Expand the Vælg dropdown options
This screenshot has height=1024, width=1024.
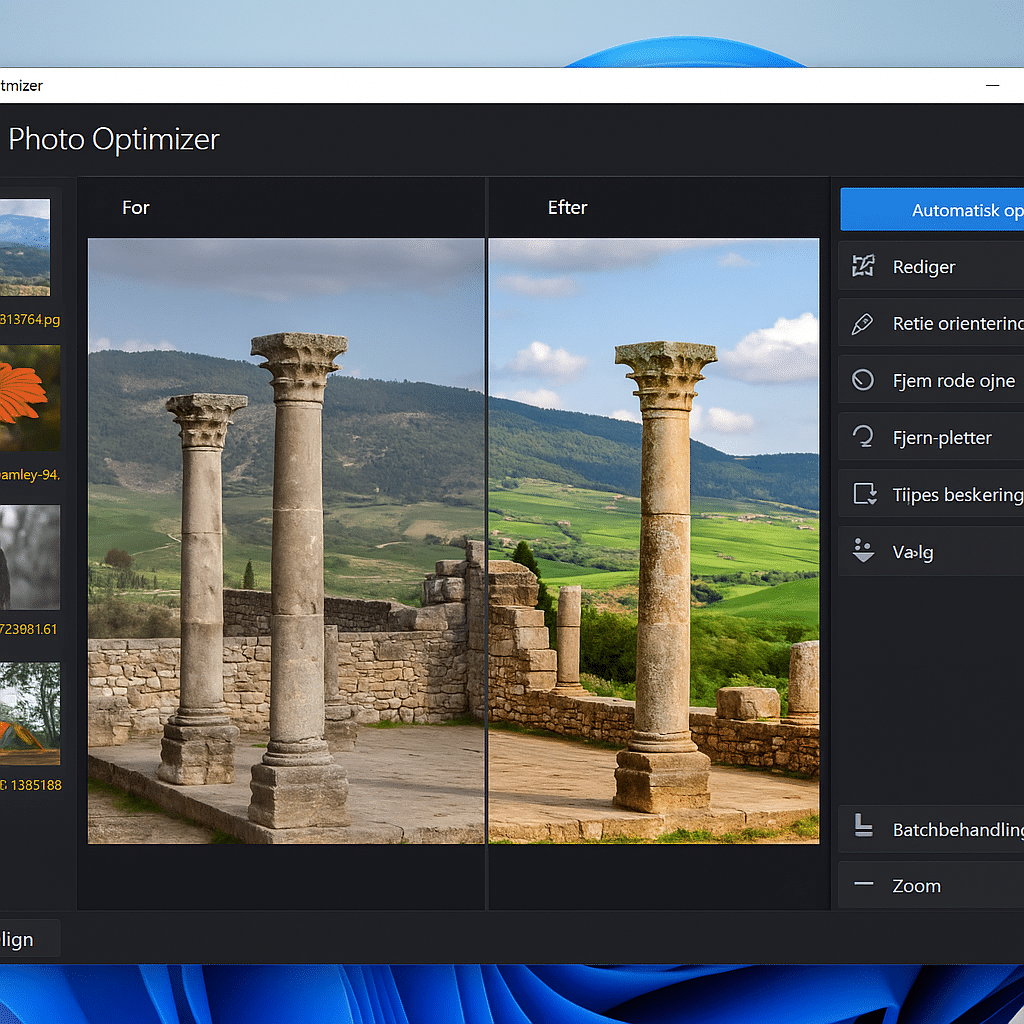tap(930, 551)
